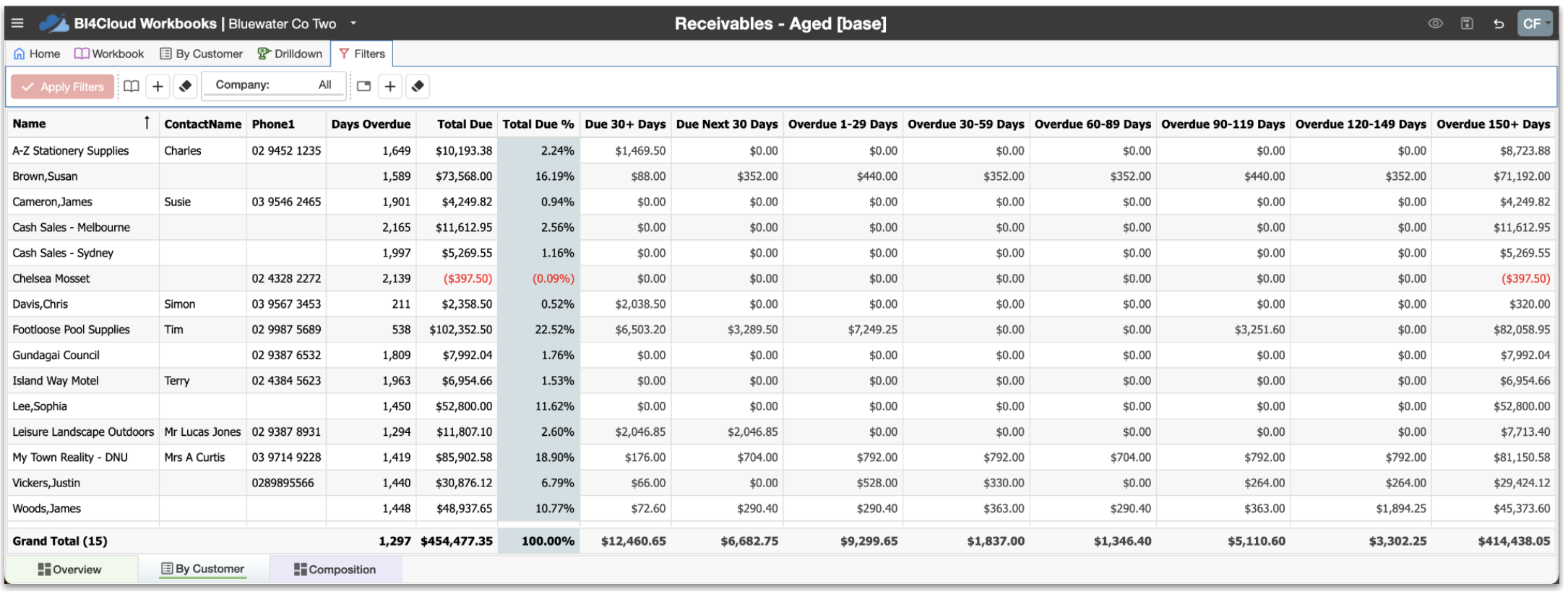Click the Overdue 150+ Days header
Image resolution: width=1568 pixels, height=597 pixels.
pos(1494,124)
